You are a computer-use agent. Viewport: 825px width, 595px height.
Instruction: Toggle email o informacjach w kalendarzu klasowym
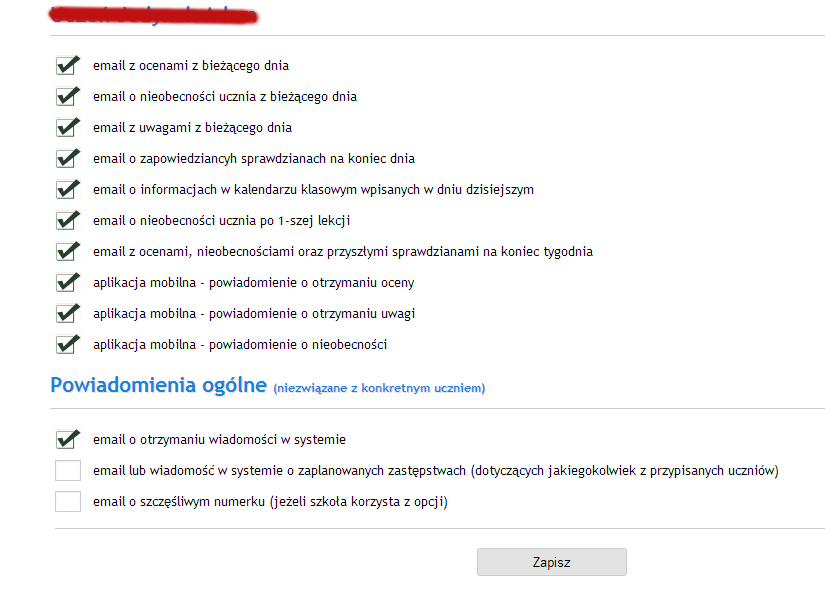click(68, 190)
